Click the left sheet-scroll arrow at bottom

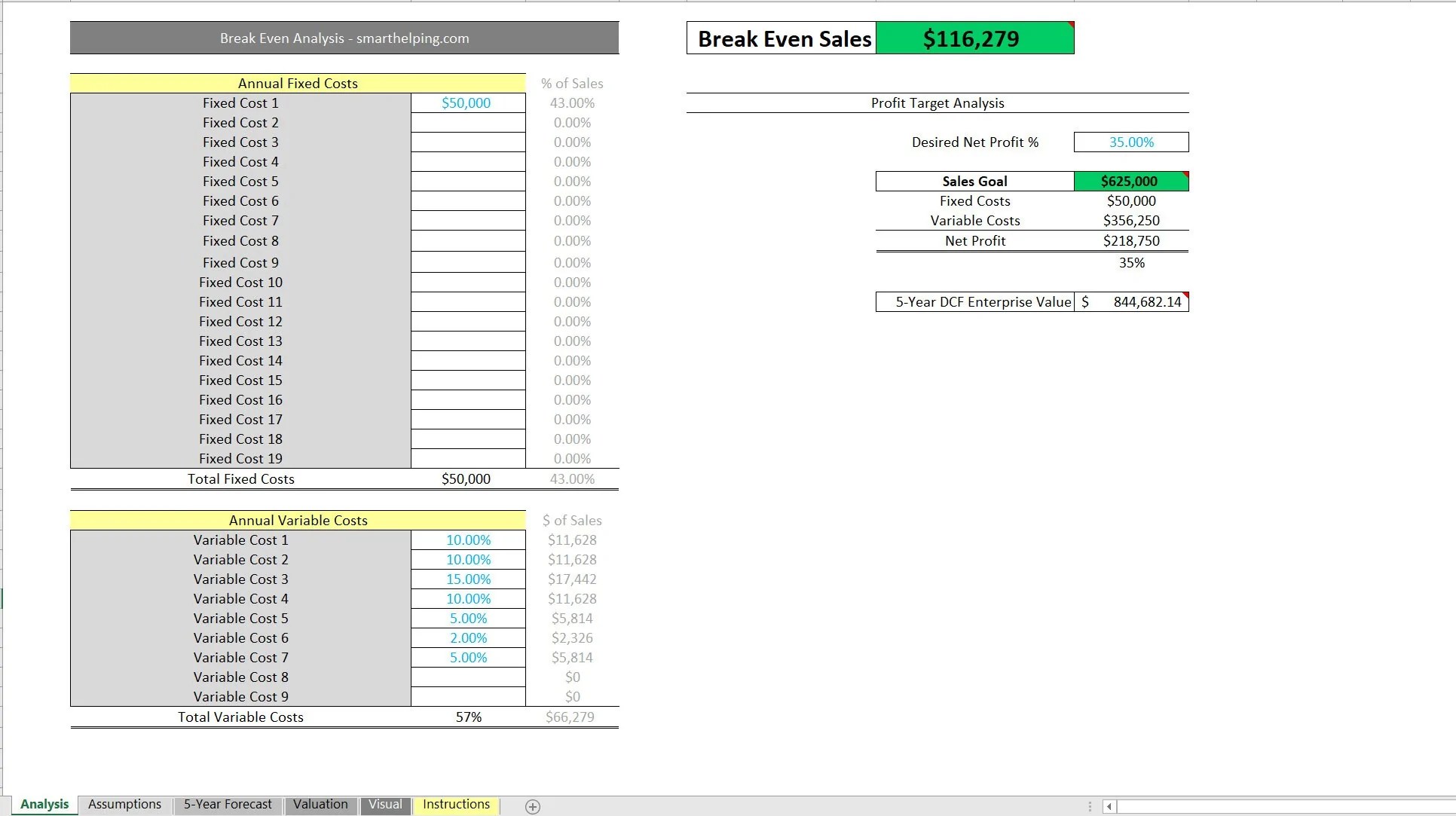tap(1108, 806)
